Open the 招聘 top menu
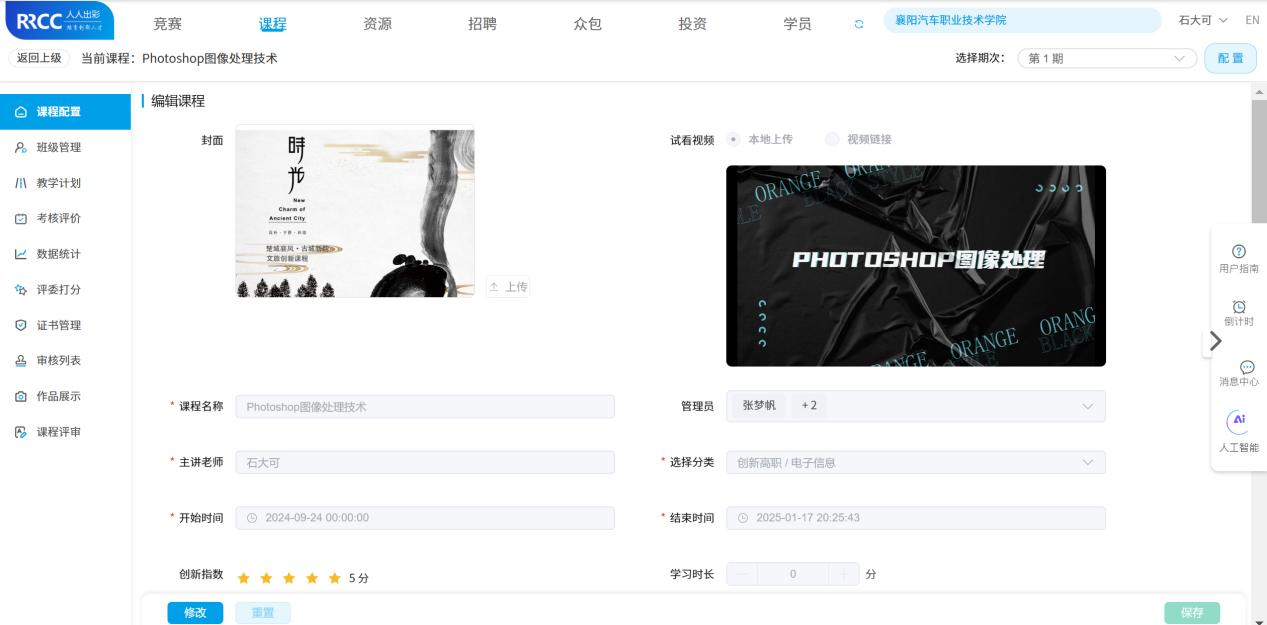 tap(482, 24)
